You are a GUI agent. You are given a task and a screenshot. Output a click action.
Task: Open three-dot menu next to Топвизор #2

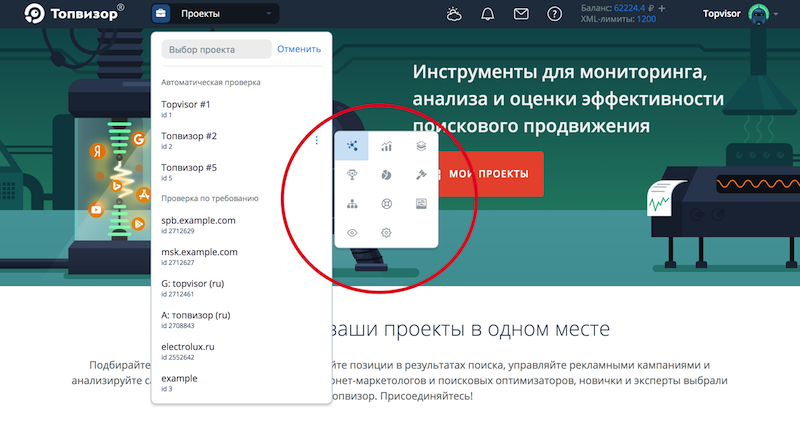click(317, 140)
